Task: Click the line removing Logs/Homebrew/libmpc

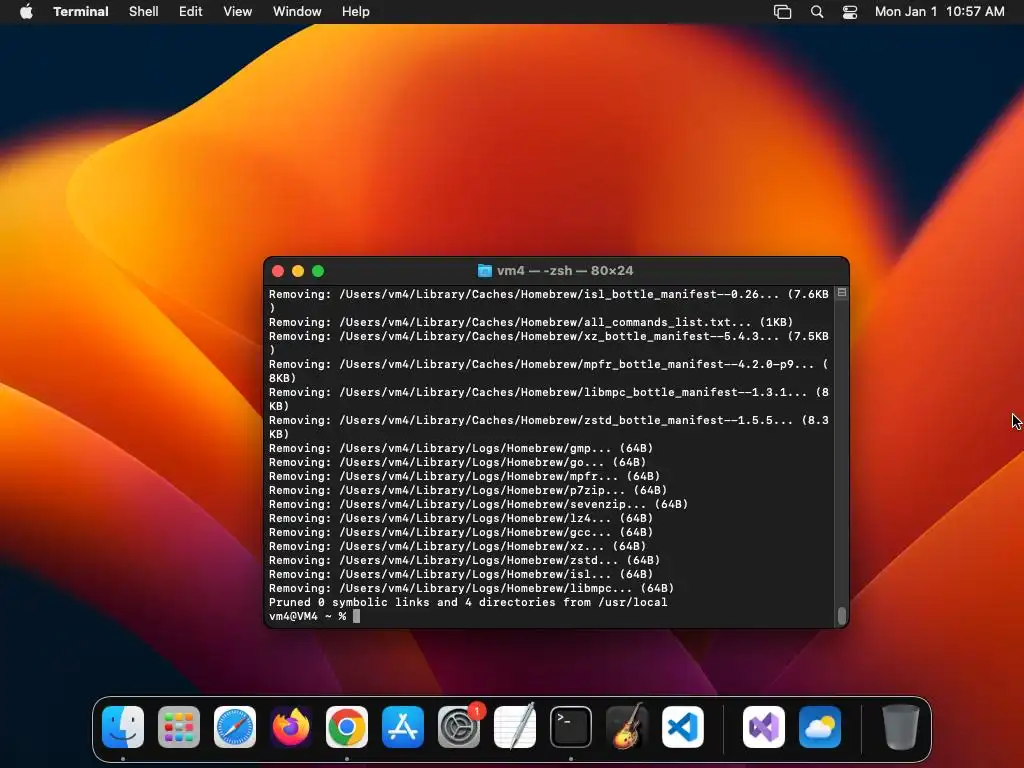Action: point(472,588)
